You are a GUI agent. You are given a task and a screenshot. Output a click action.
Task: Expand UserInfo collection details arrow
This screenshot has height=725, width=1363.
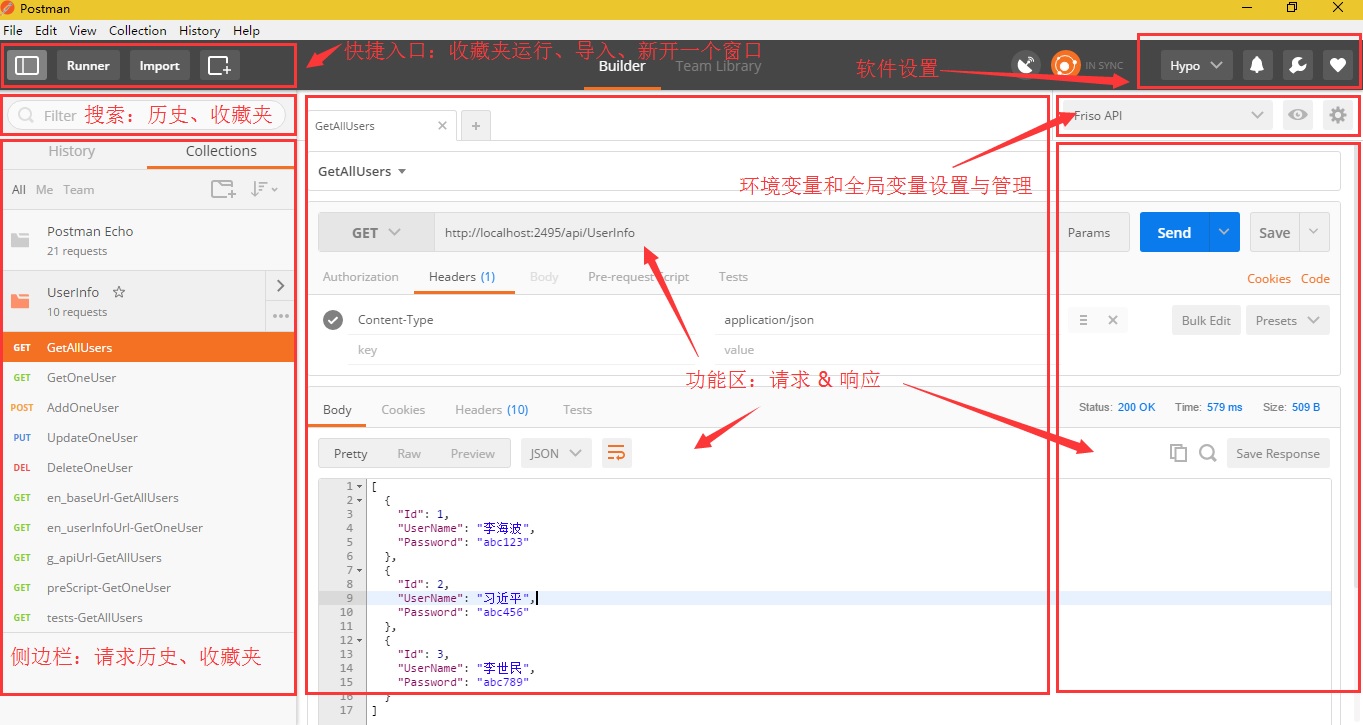coord(280,286)
